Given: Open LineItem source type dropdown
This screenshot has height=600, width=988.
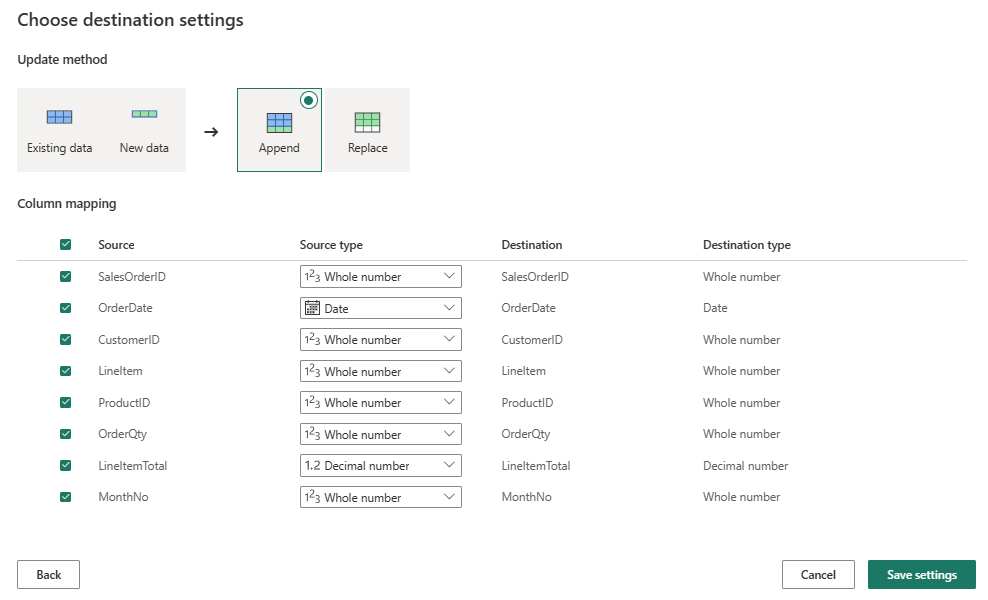Looking at the screenshot, I should [x=381, y=371].
